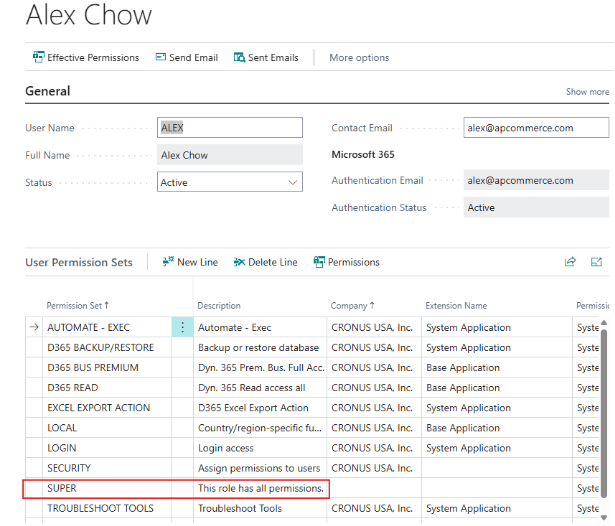Open Sent Emails from the toolbar
Screen dimensions: 615x526
[x=240, y=58]
